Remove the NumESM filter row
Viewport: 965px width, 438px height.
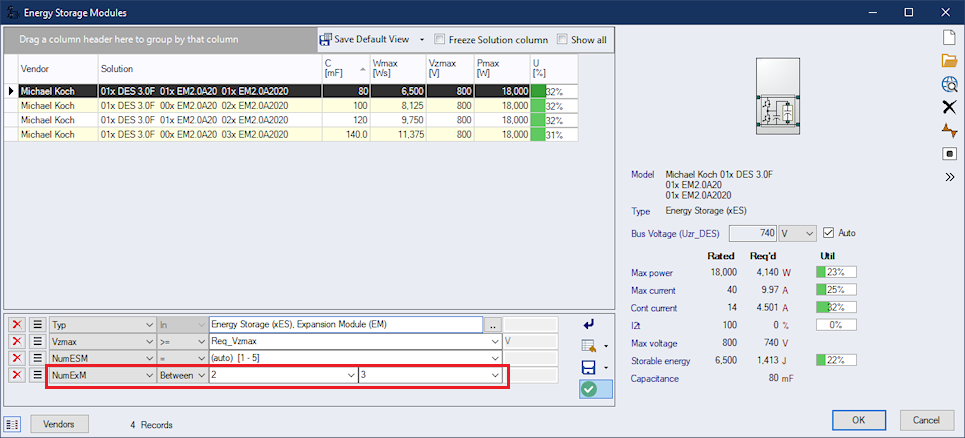(17, 358)
